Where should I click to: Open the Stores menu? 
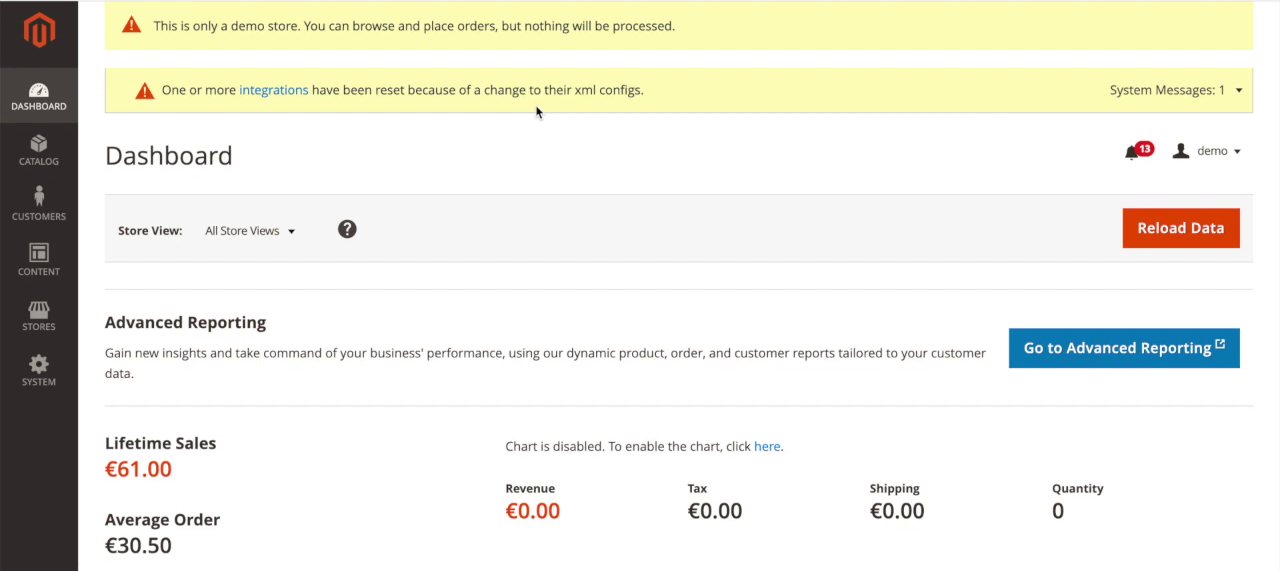pyautogui.click(x=39, y=316)
